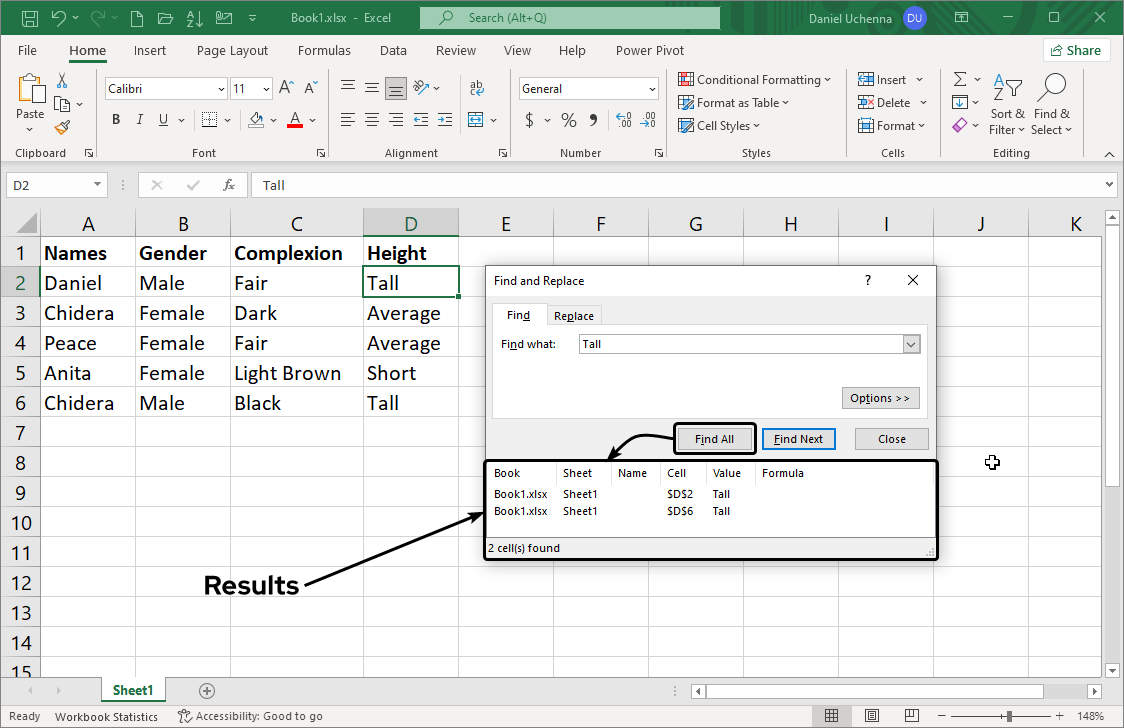1124x728 pixels.
Task: Expand the Calibri font name dropdown
Action: (221, 89)
